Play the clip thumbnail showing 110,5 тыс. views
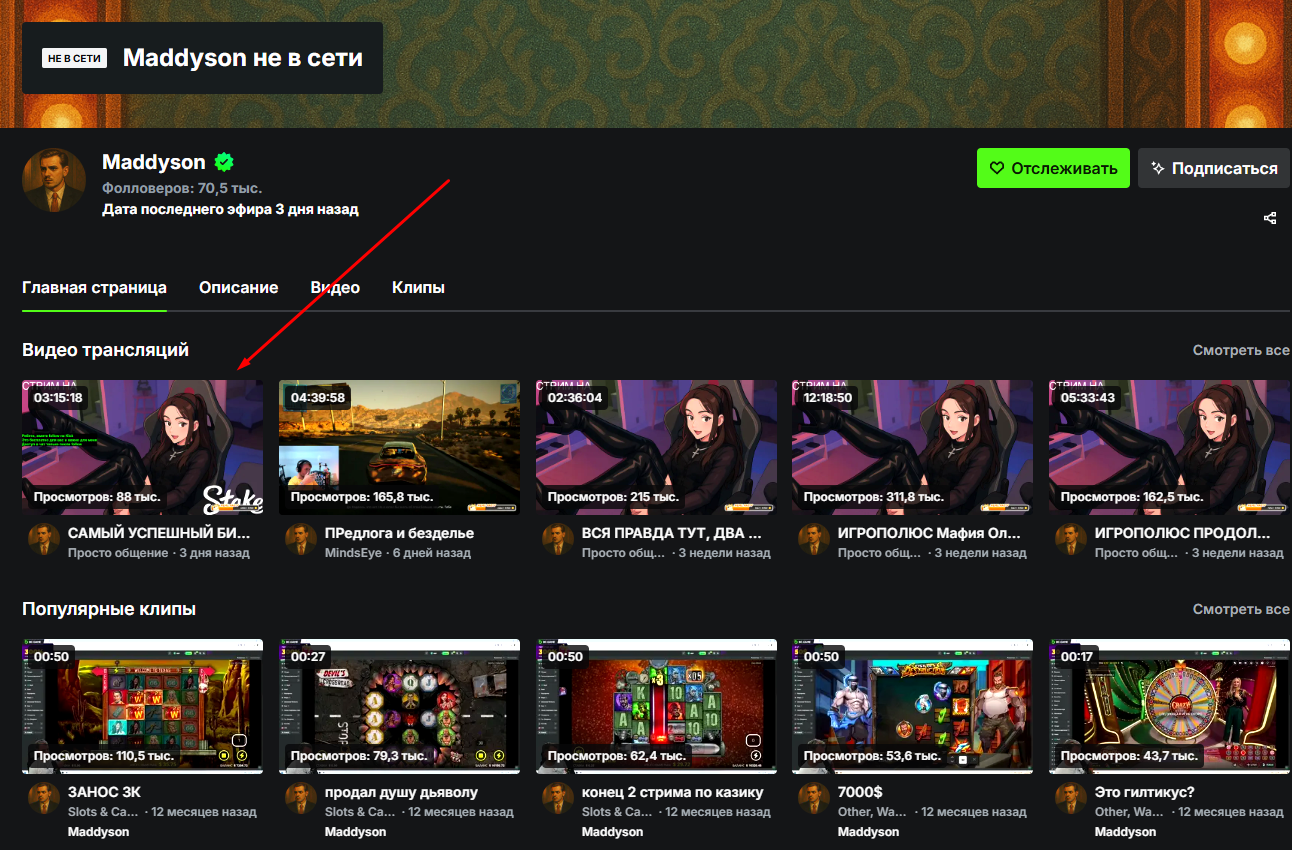This screenshot has height=850, width=1292. coord(143,706)
